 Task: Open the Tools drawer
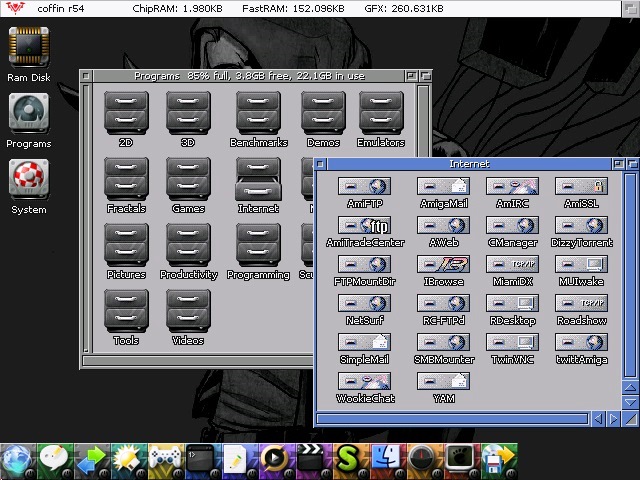[126, 311]
